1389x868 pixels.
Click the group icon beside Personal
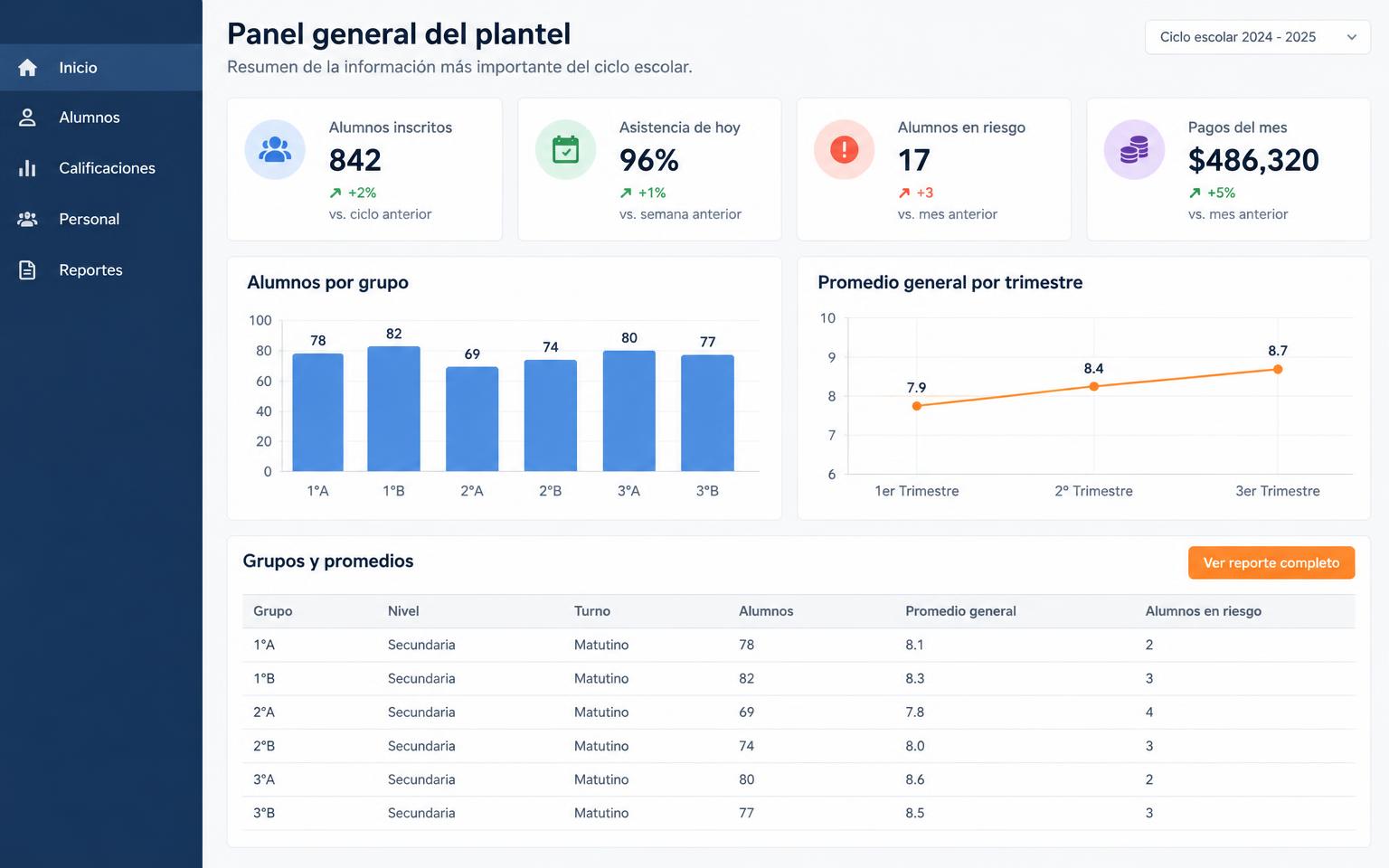click(x=27, y=219)
